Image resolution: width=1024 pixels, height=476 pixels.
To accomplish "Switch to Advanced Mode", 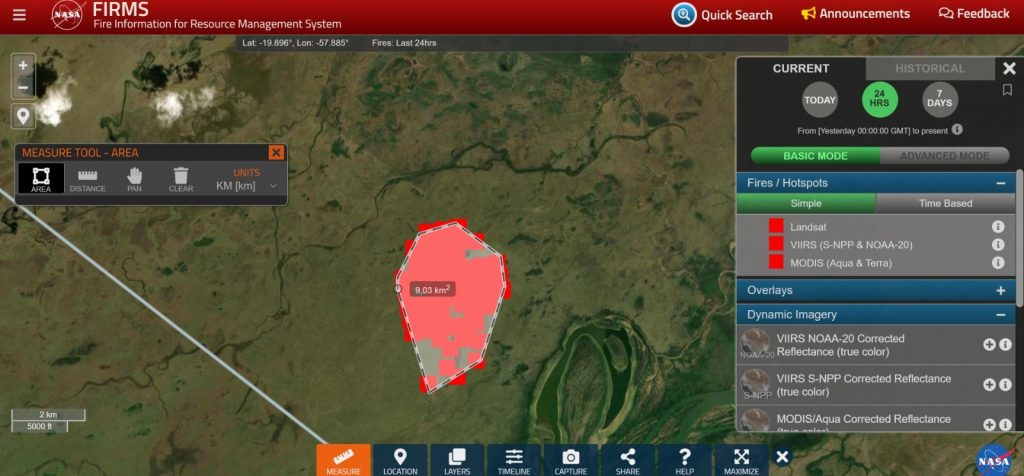I will click(x=944, y=156).
